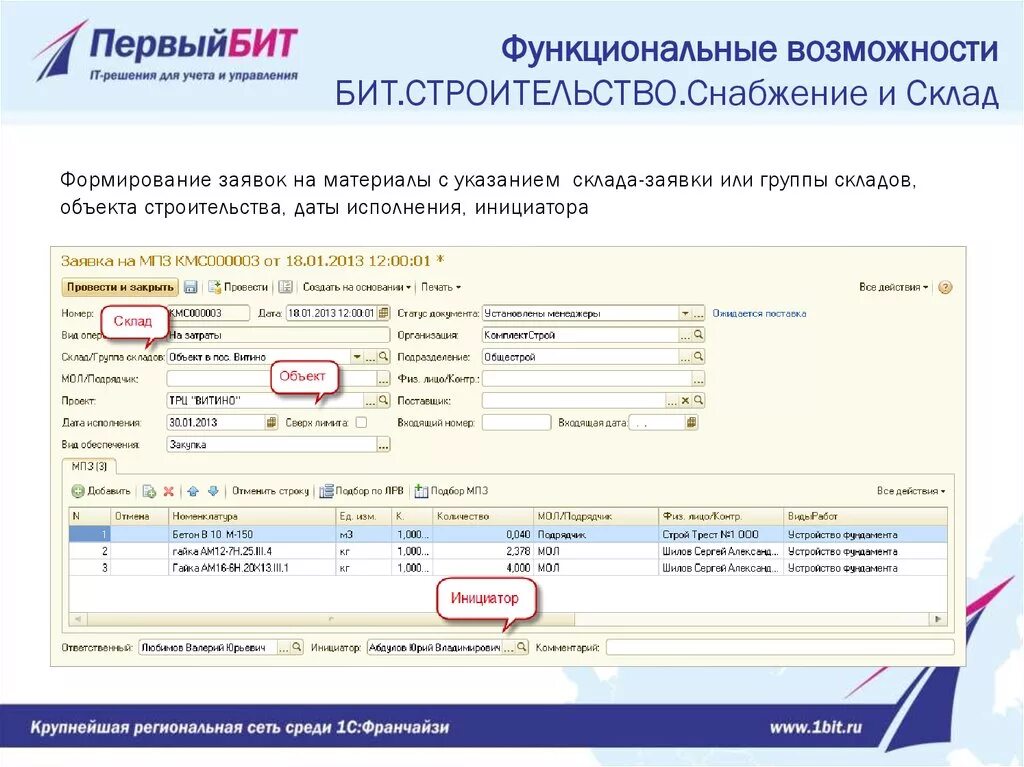Click the Строй Трест №1 ООО cell
1024x767 pixels.
pyautogui.click(x=720, y=534)
